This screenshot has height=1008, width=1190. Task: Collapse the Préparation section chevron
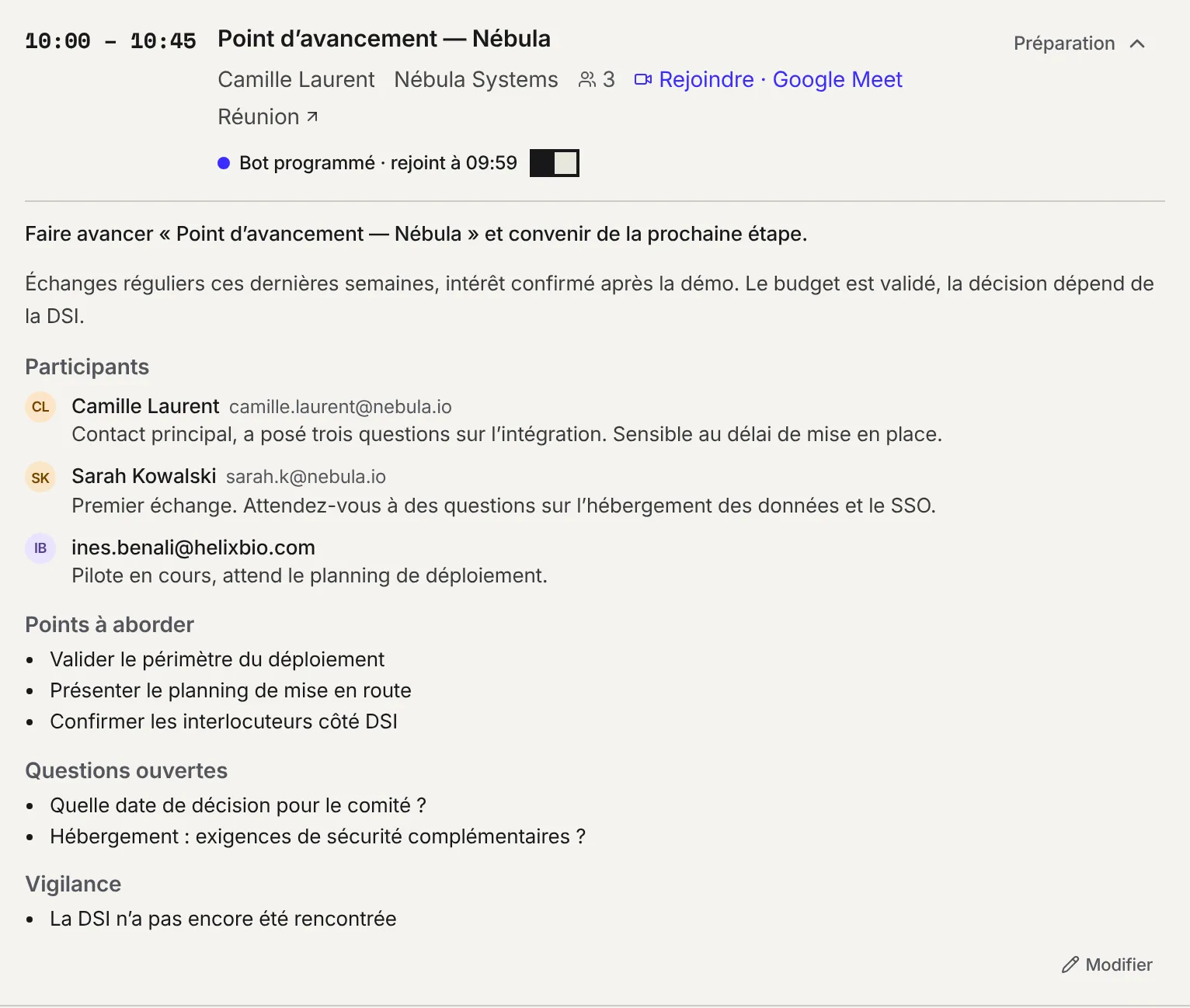(1137, 43)
